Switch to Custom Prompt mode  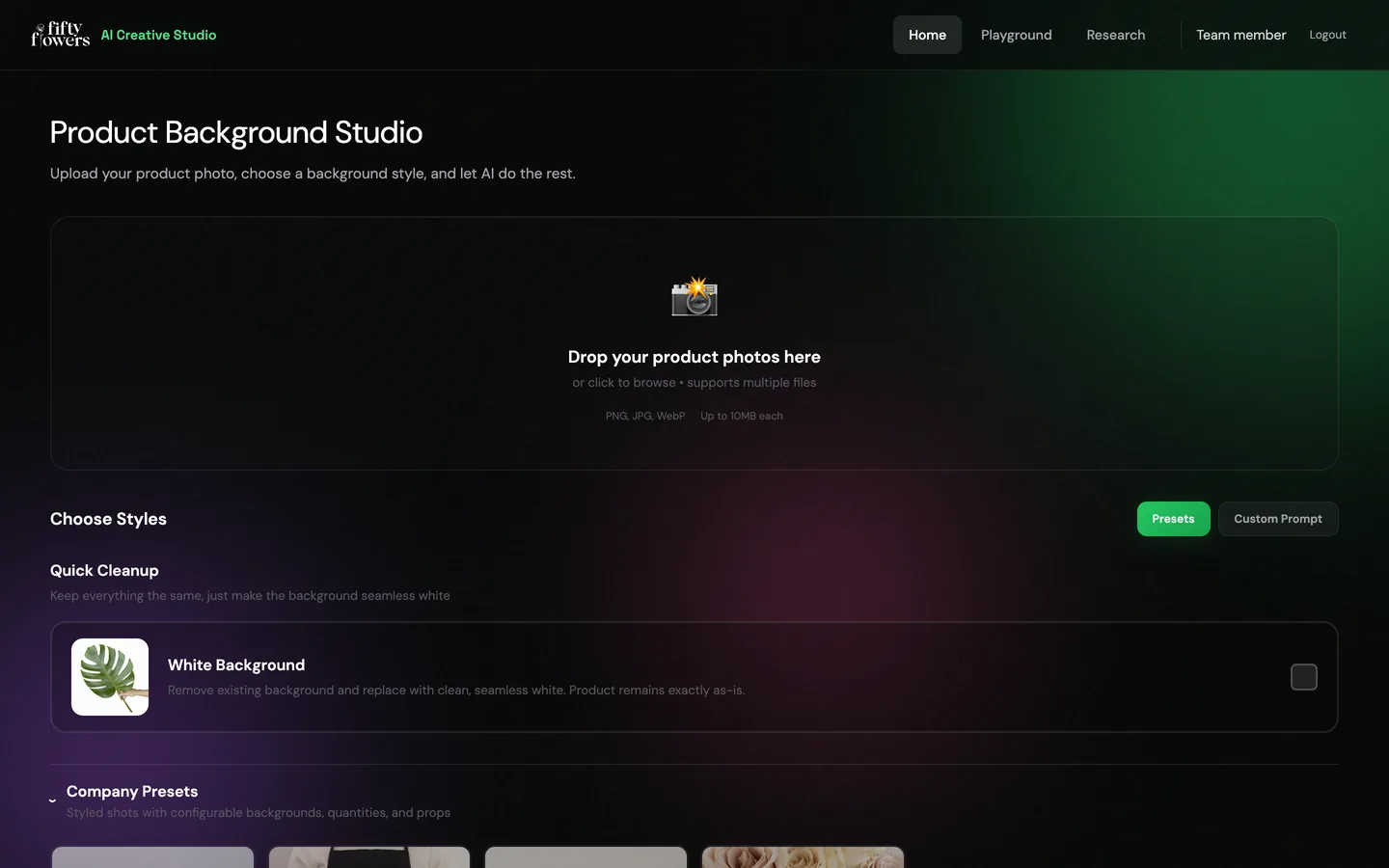point(1278,519)
